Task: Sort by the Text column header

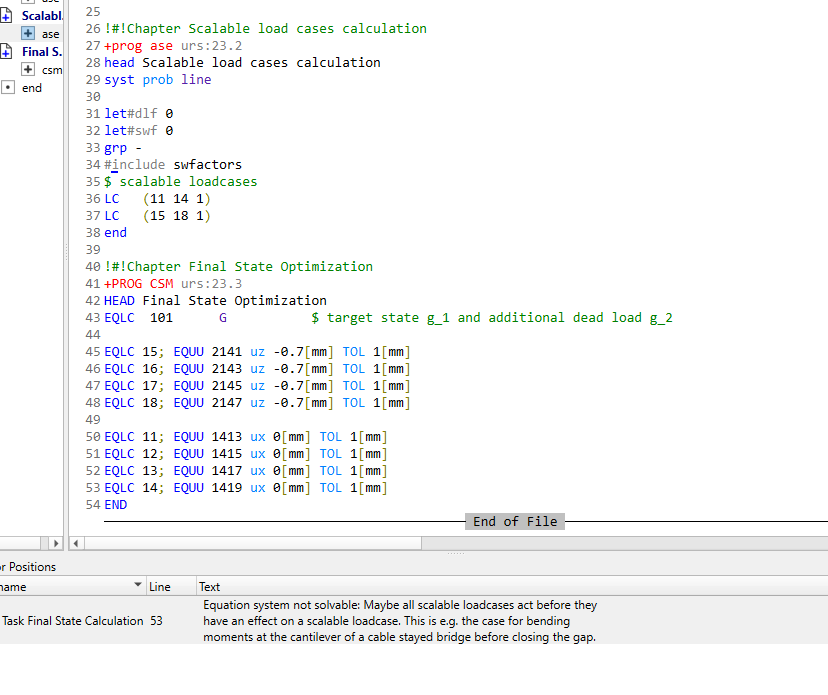Action: pos(209,587)
